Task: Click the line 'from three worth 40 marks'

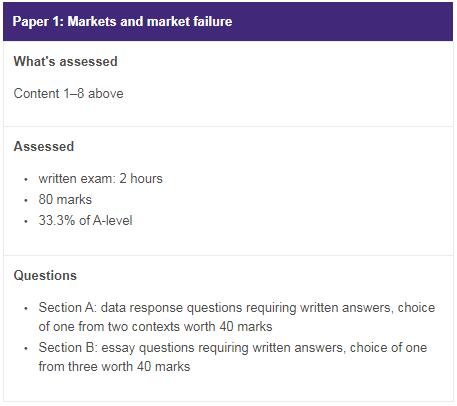Action: (x=114, y=366)
